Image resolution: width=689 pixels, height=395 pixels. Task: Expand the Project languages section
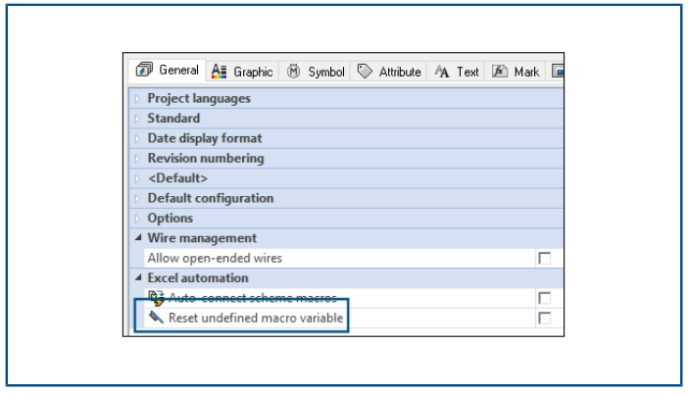(x=137, y=98)
